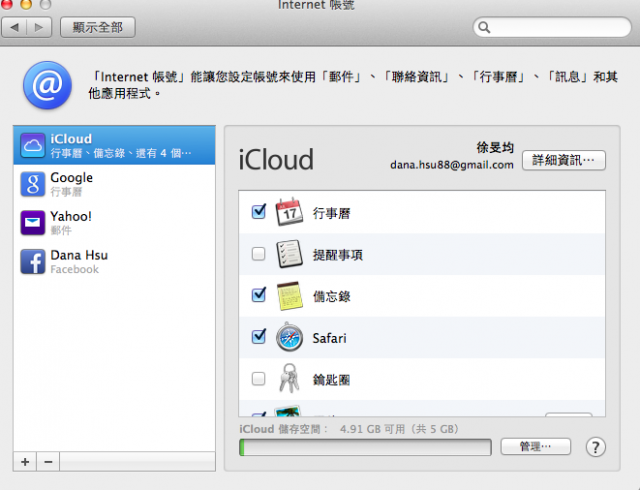This screenshot has width=640, height=490.
Task: Select the iCloud account in sidebar
Action: pos(114,145)
